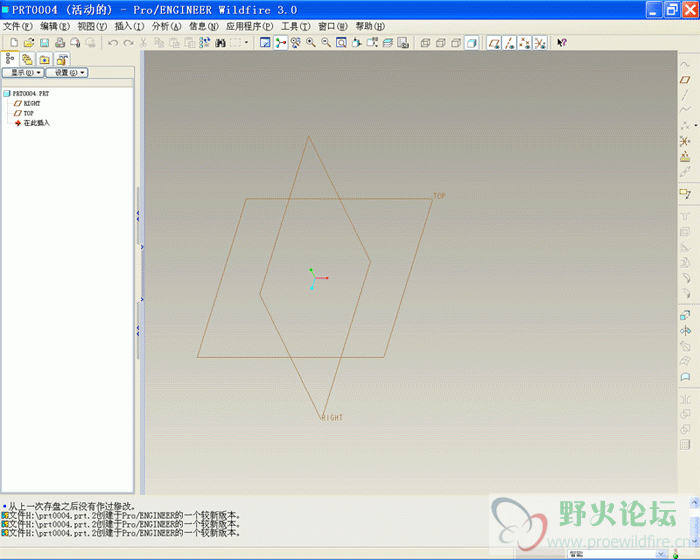Toggle datum planes visibility
Screen dimensions: 700x560
pos(494,43)
